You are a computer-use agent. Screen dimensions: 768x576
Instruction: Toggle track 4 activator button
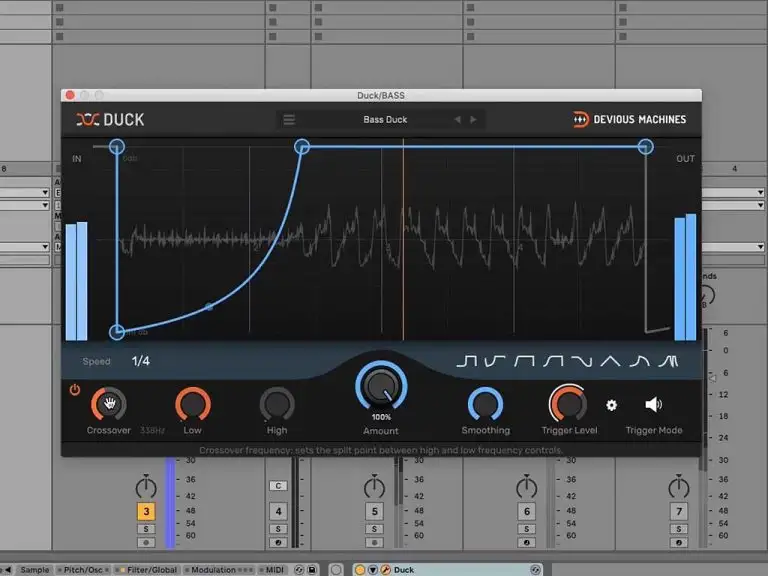coord(278,511)
